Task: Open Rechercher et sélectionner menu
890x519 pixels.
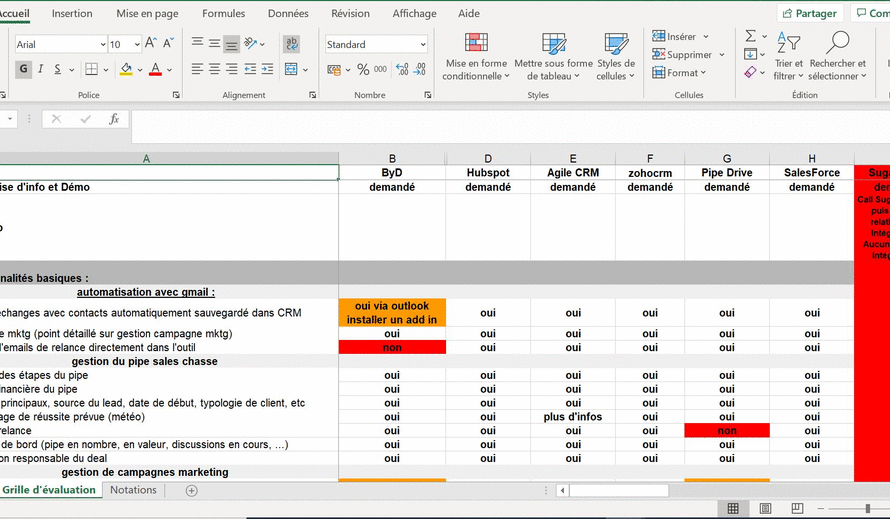Action: coord(837,57)
